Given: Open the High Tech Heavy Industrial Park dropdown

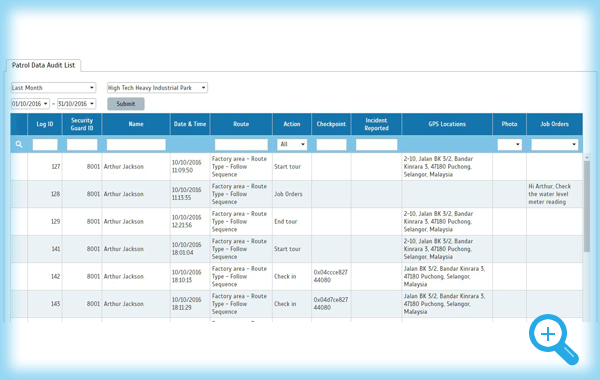Looking at the screenshot, I should click(157, 88).
